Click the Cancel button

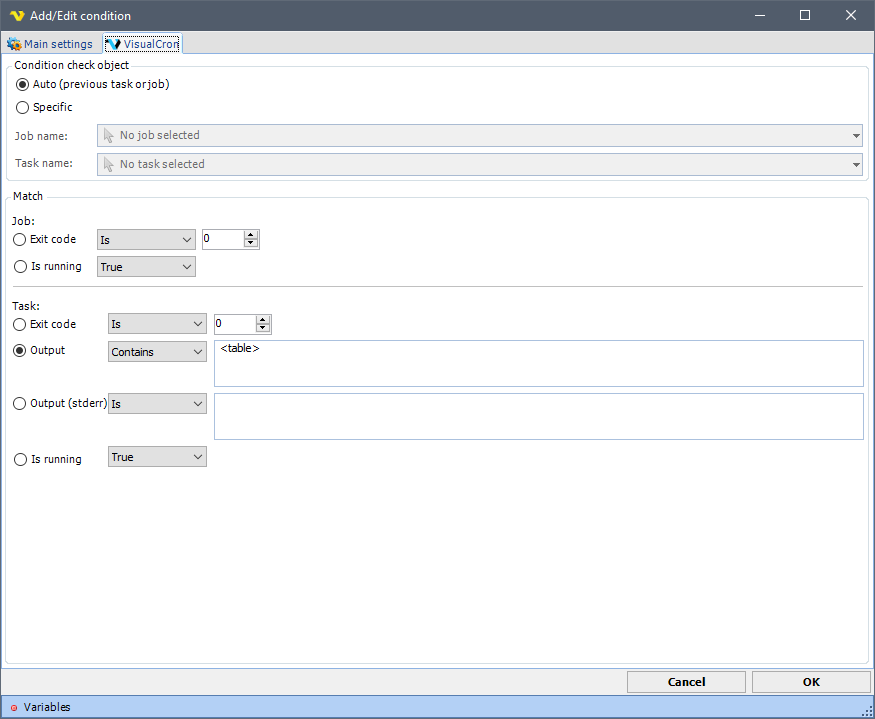pos(686,682)
